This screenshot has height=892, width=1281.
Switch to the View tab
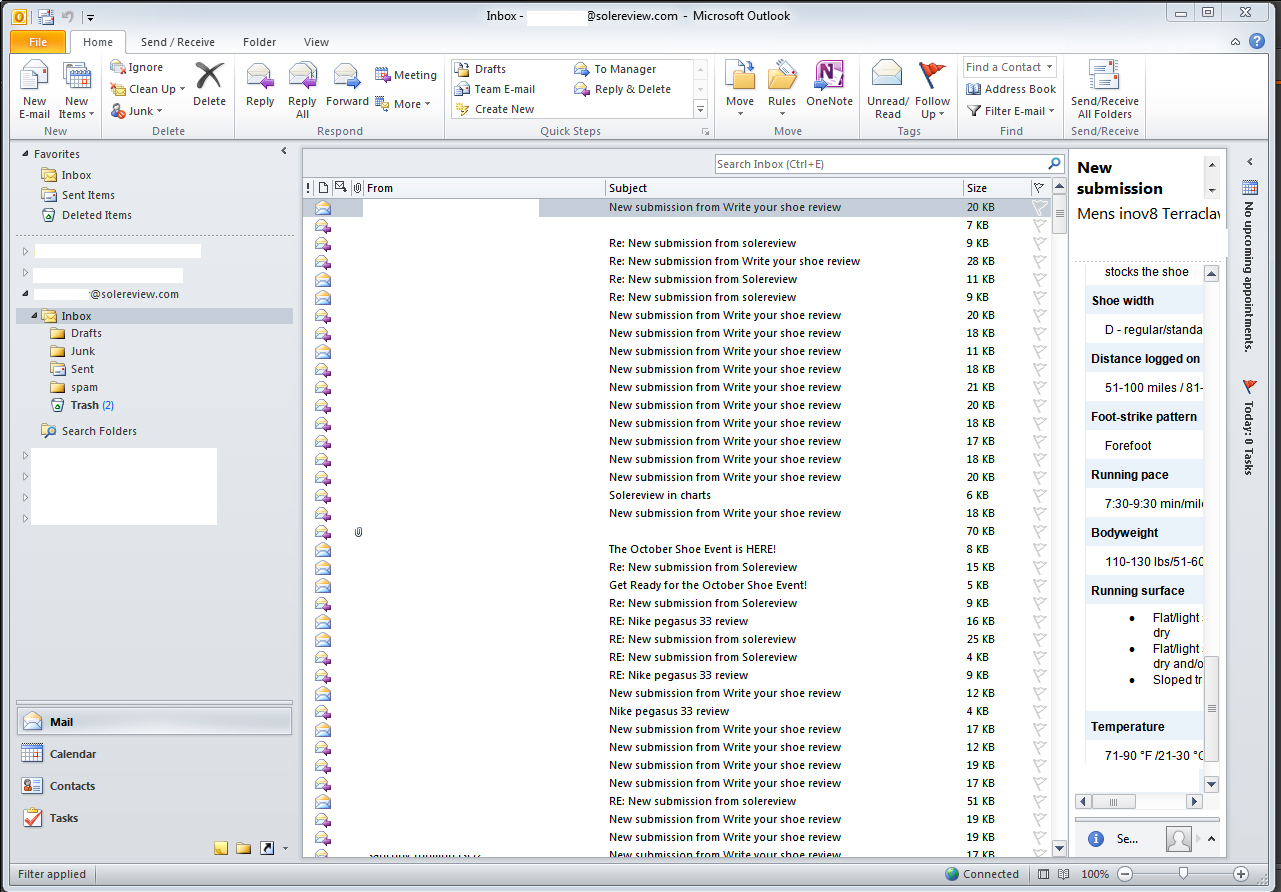(316, 42)
